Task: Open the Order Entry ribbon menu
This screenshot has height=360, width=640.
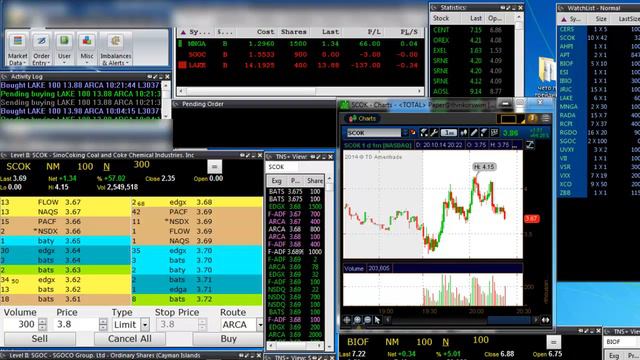Action: 41,49
